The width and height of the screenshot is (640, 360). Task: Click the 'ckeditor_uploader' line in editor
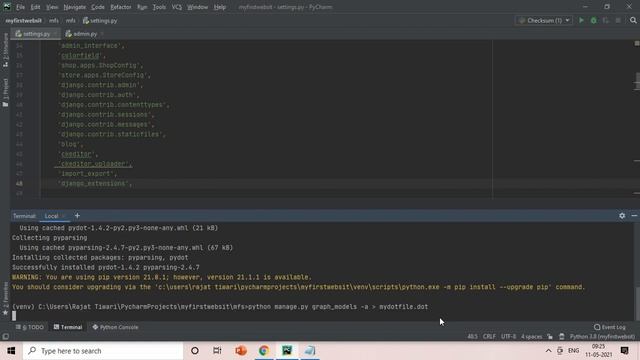93,164
